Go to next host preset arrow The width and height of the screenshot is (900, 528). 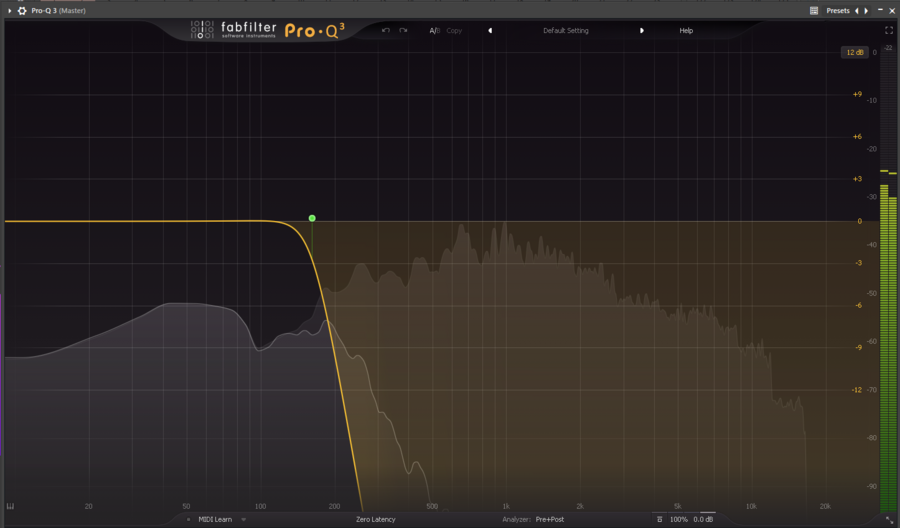click(x=866, y=10)
